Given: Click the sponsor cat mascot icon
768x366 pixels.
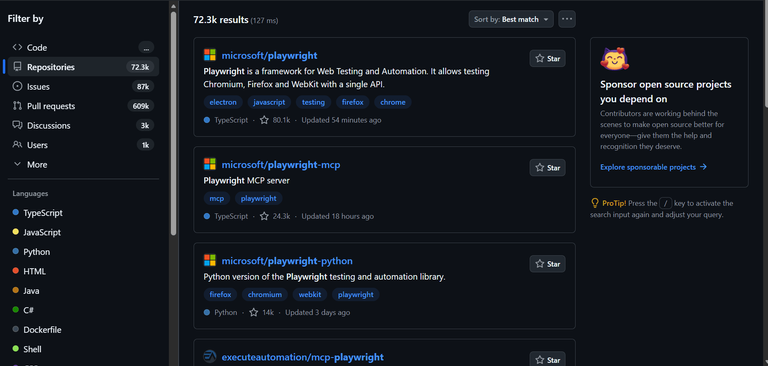Looking at the screenshot, I should click(614, 60).
